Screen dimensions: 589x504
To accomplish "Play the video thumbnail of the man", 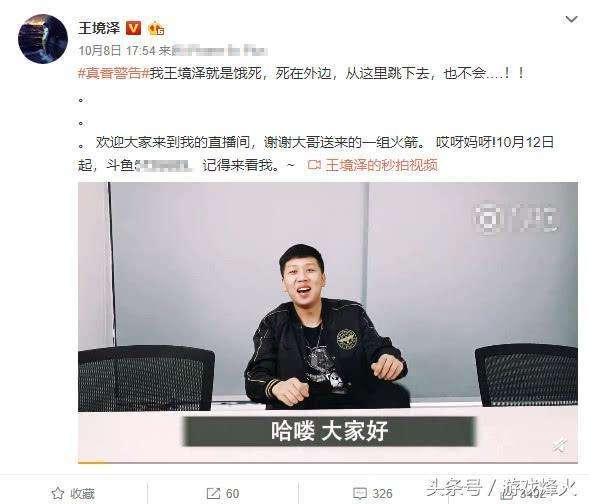I will pos(328,323).
